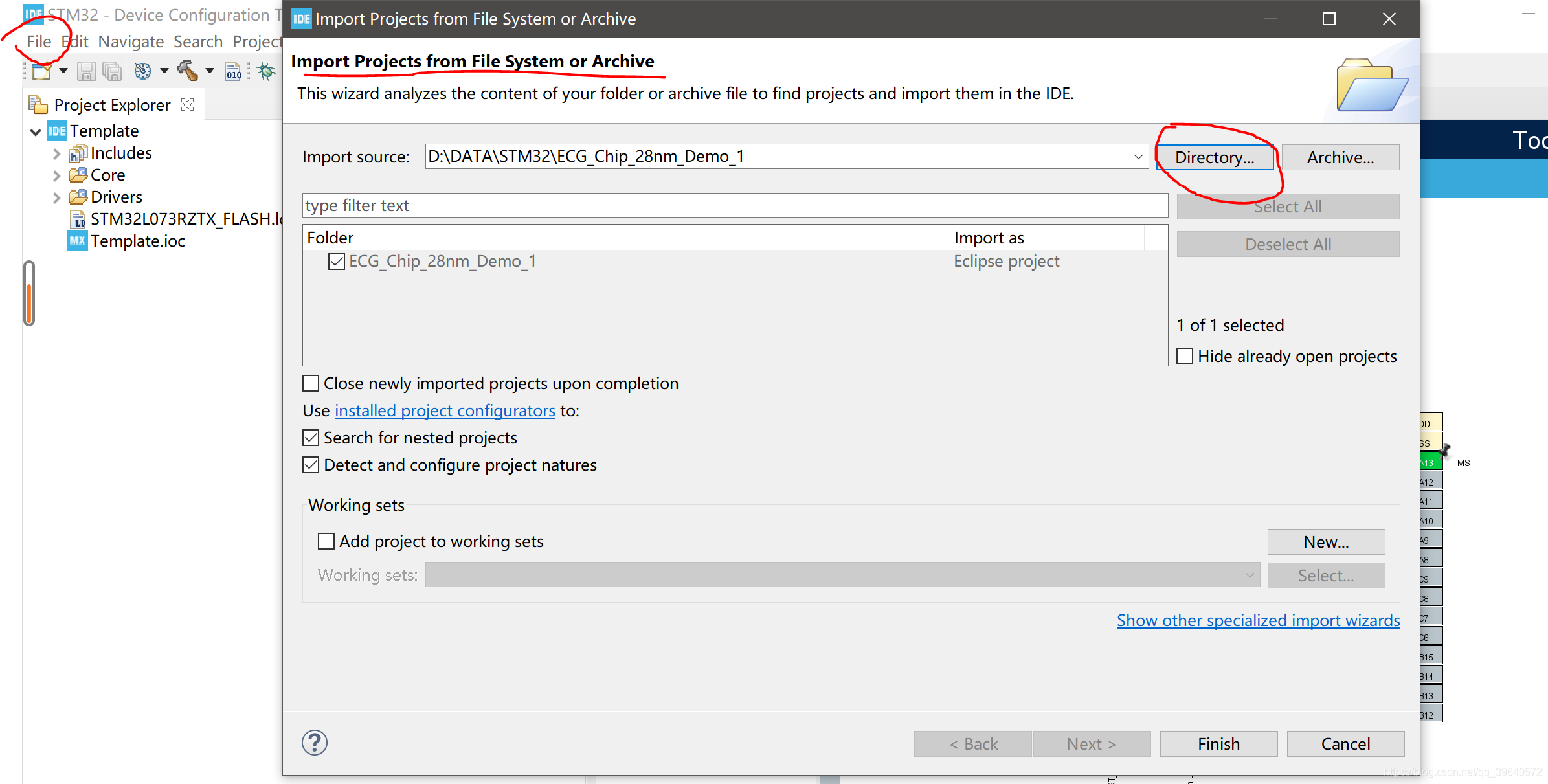Toggle Add project to working sets
Image resolution: width=1548 pixels, height=784 pixels.
(327, 541)
